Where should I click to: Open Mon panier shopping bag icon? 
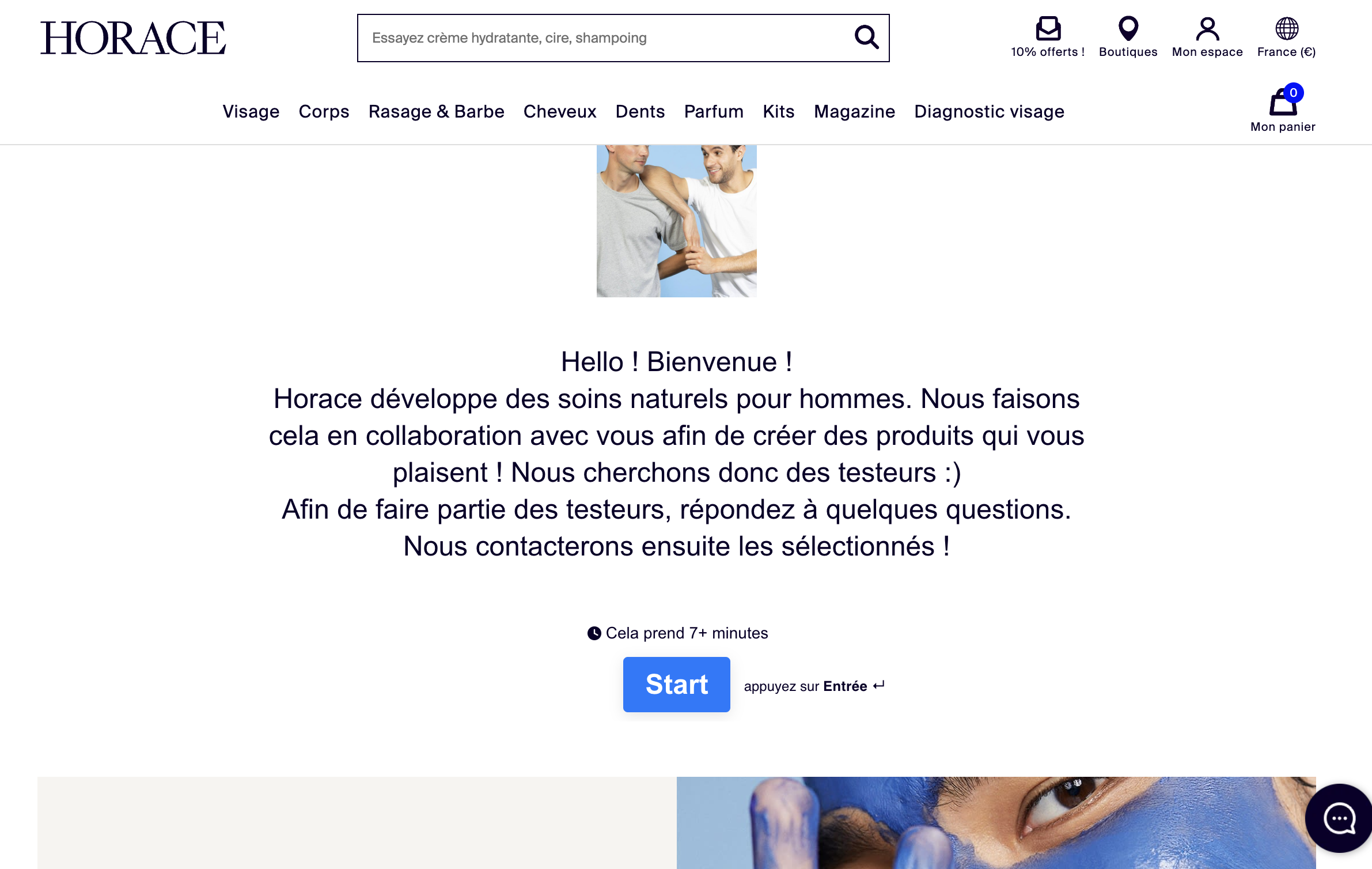pos(1283,103)
